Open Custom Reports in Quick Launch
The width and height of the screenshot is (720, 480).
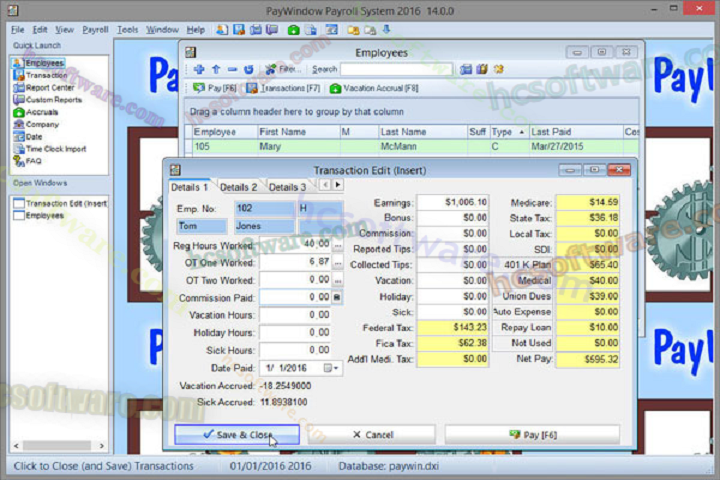[x=47, y=100]
